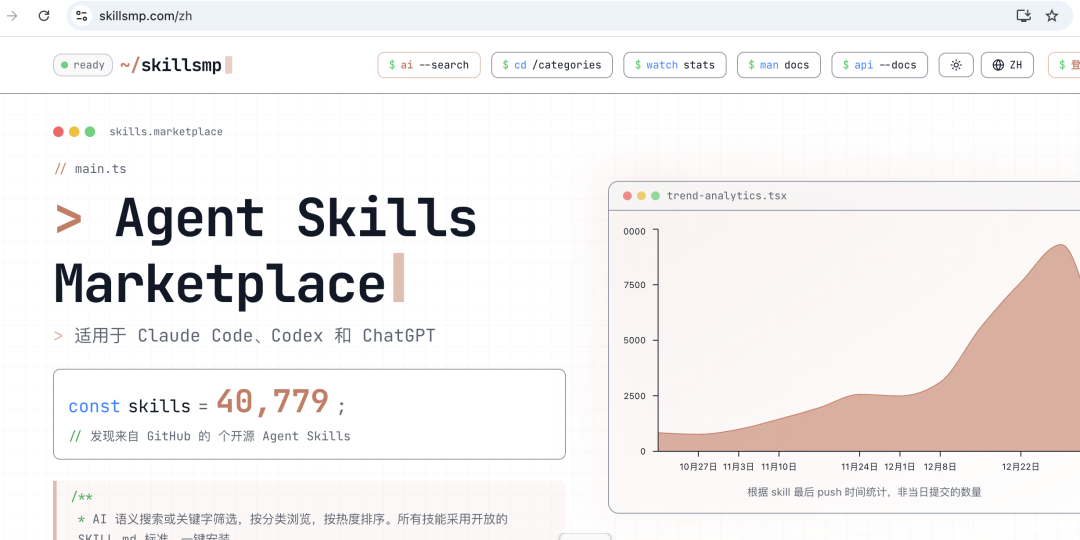This screenshot has height=540, width=1080.
Task: Click the 5000 y-axis label
Action: pos(634,340)
